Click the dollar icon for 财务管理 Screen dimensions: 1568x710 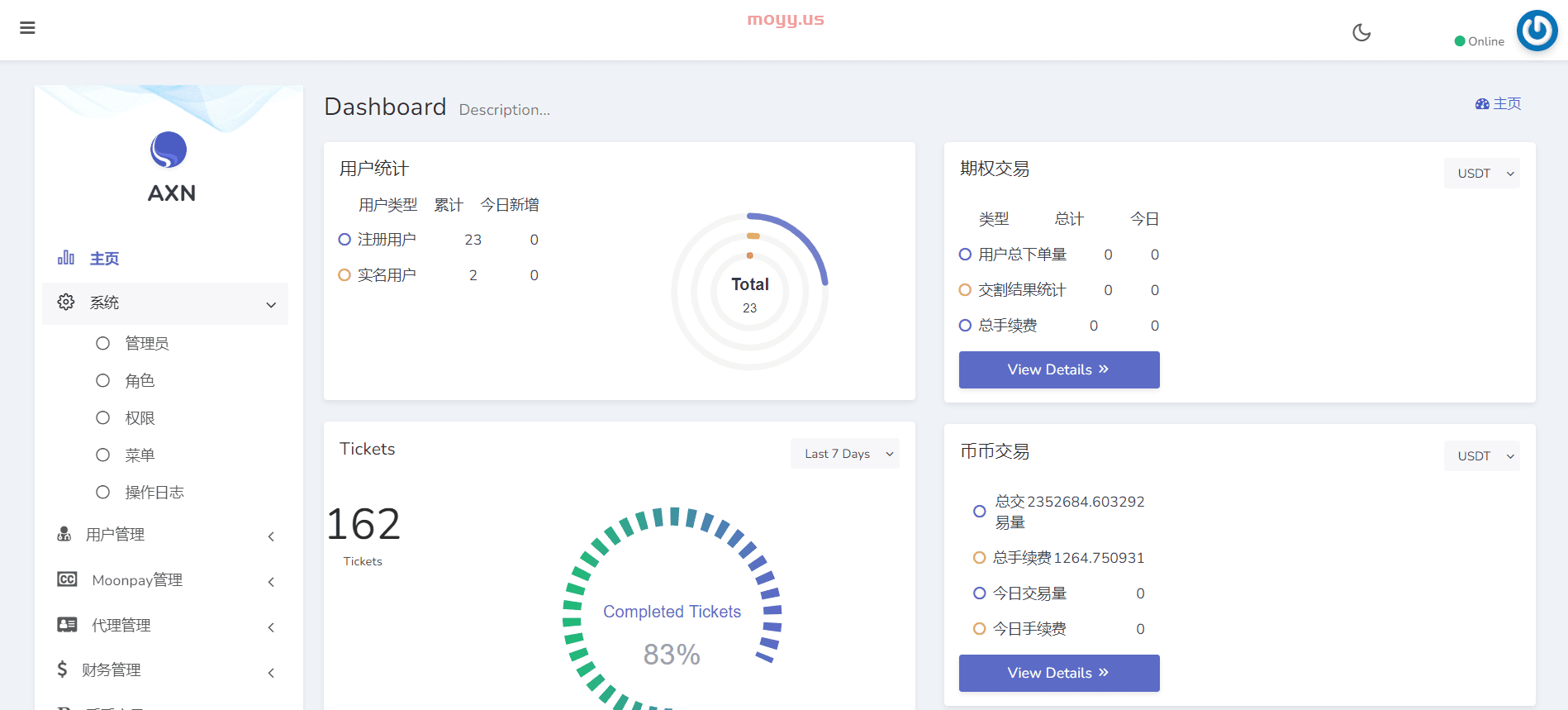click(62, 669)
